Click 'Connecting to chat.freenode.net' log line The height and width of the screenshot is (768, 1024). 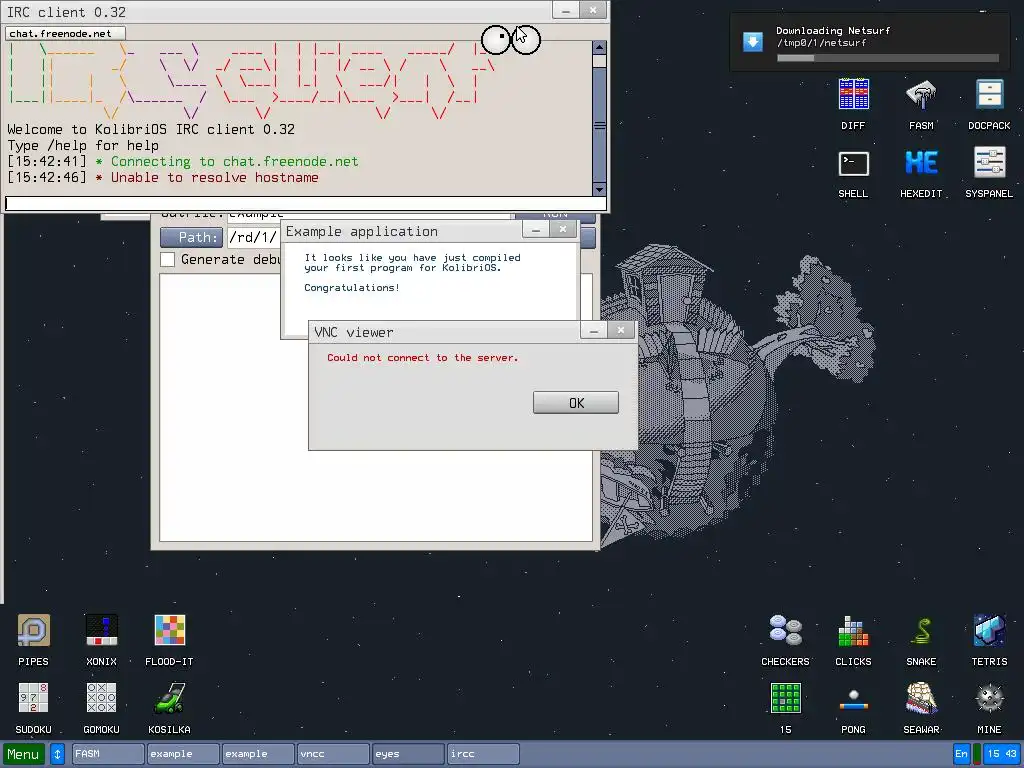click(x=234, y=161)
